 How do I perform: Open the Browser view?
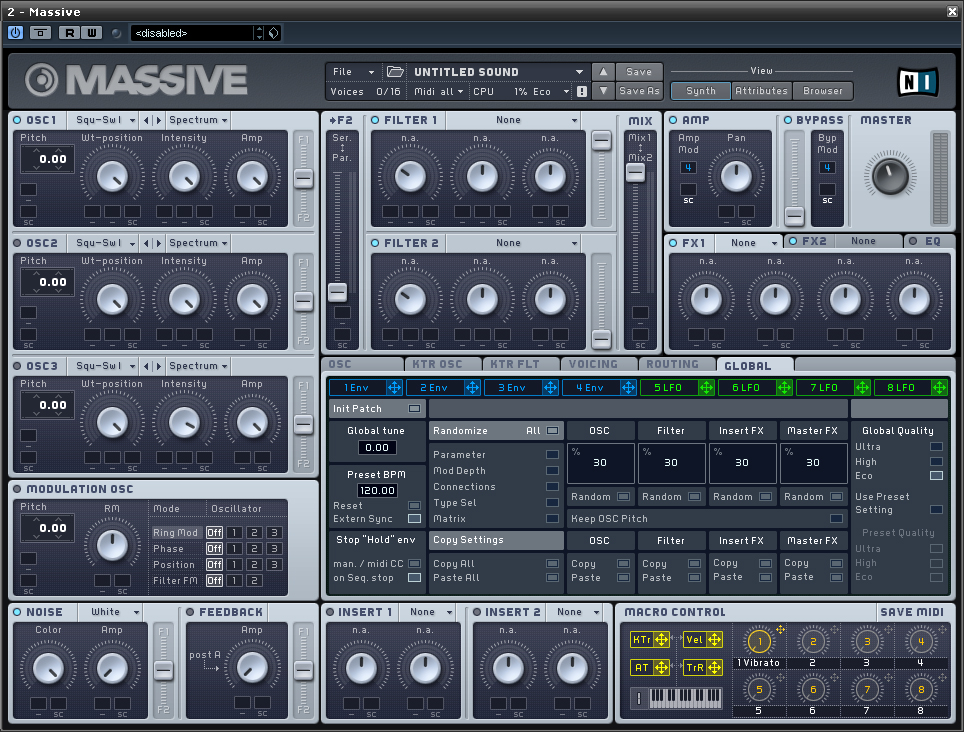823,91
